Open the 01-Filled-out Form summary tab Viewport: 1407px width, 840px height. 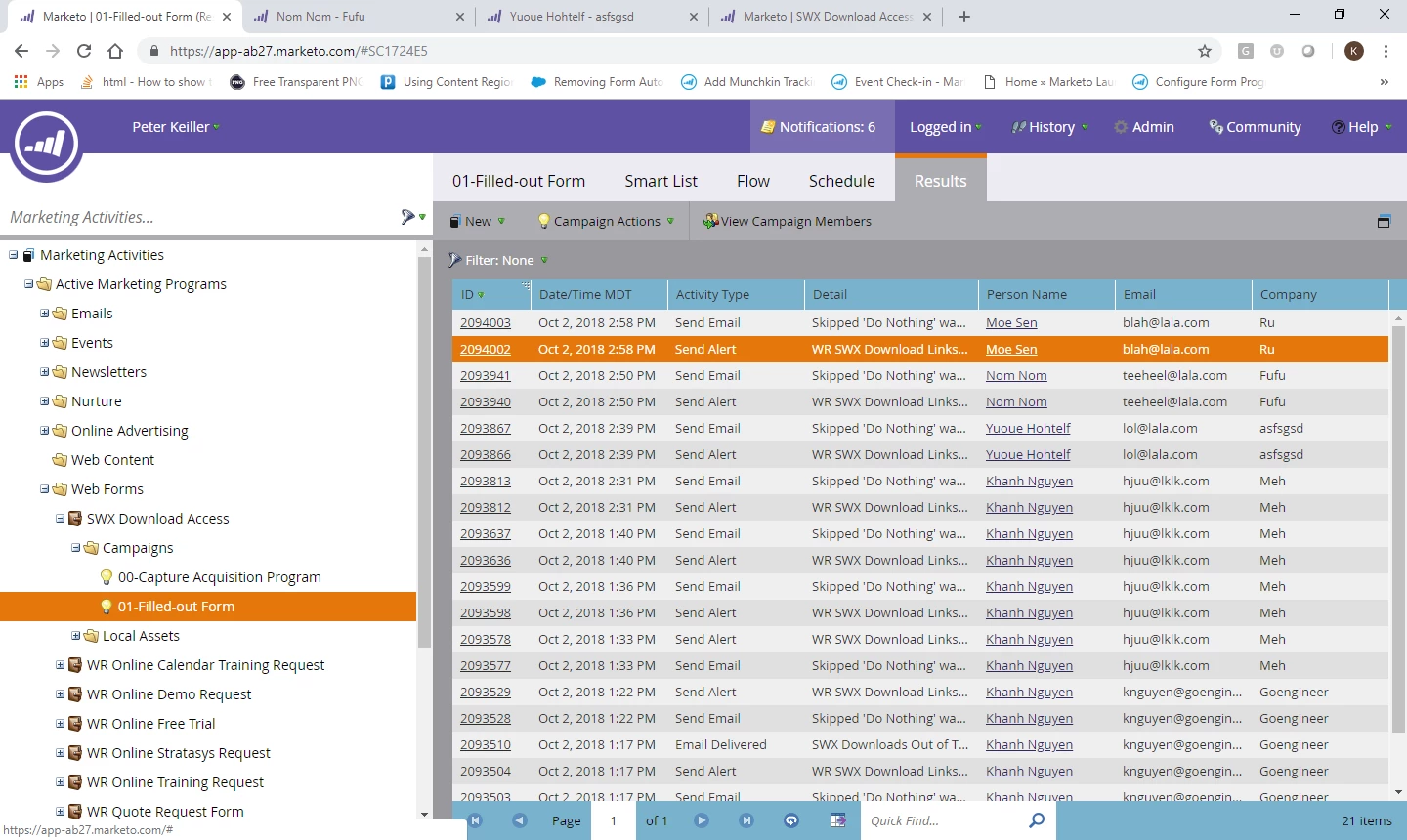tap(519, 181)
